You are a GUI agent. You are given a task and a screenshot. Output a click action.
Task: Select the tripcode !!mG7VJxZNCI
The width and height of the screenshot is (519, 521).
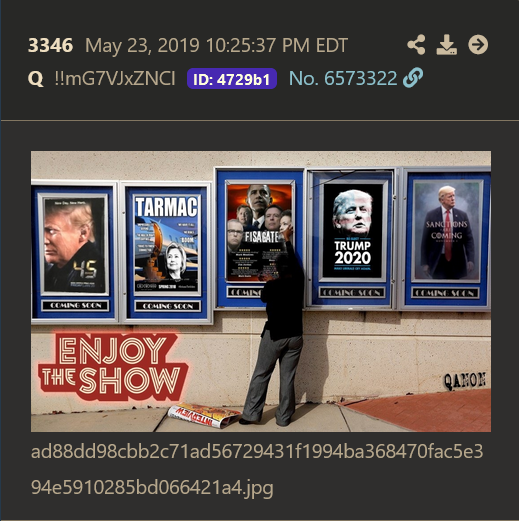point(115,79)
